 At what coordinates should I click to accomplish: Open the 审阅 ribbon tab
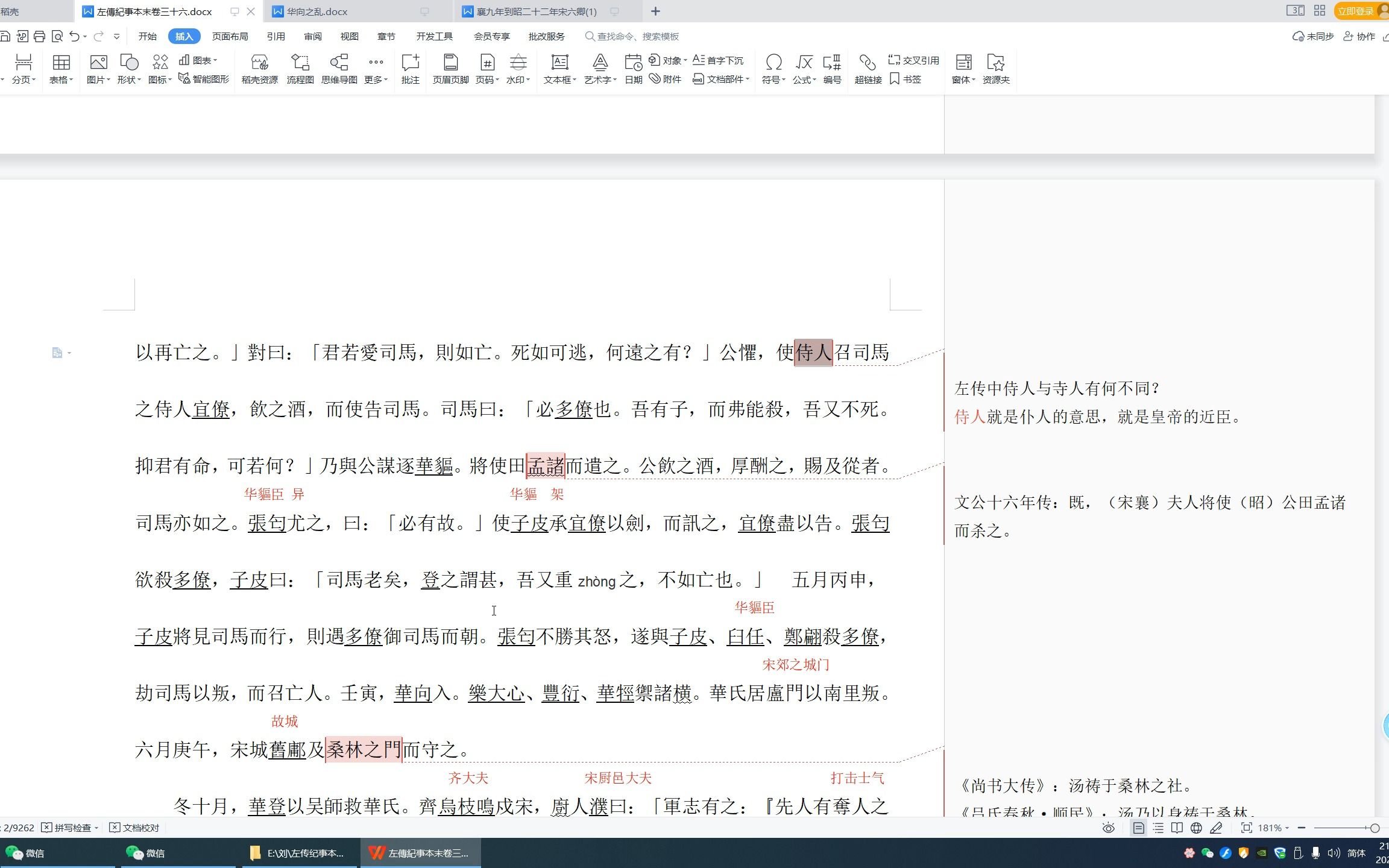coord(313,36)
